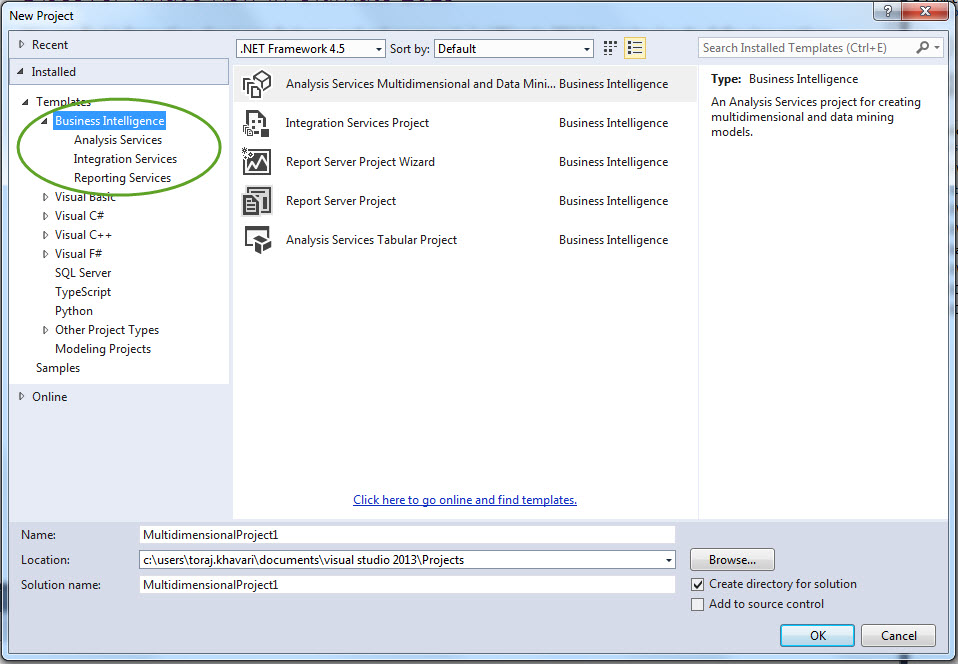The width and height of the screenshot is (958, 664).
Task: Switch to medium icons list view
Action: [635, 48]
